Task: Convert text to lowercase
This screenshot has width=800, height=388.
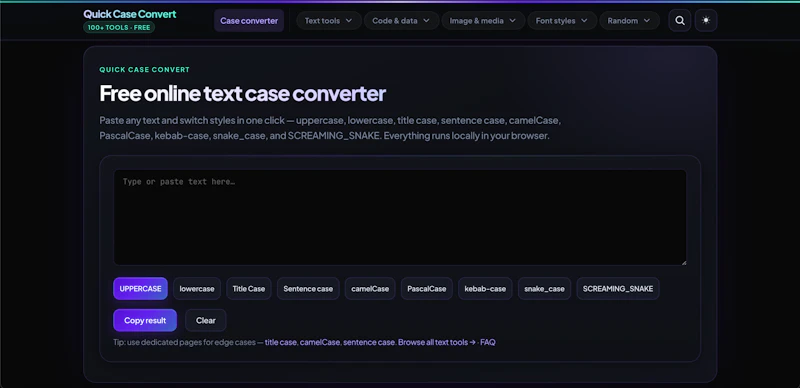Action: (197, 288)
